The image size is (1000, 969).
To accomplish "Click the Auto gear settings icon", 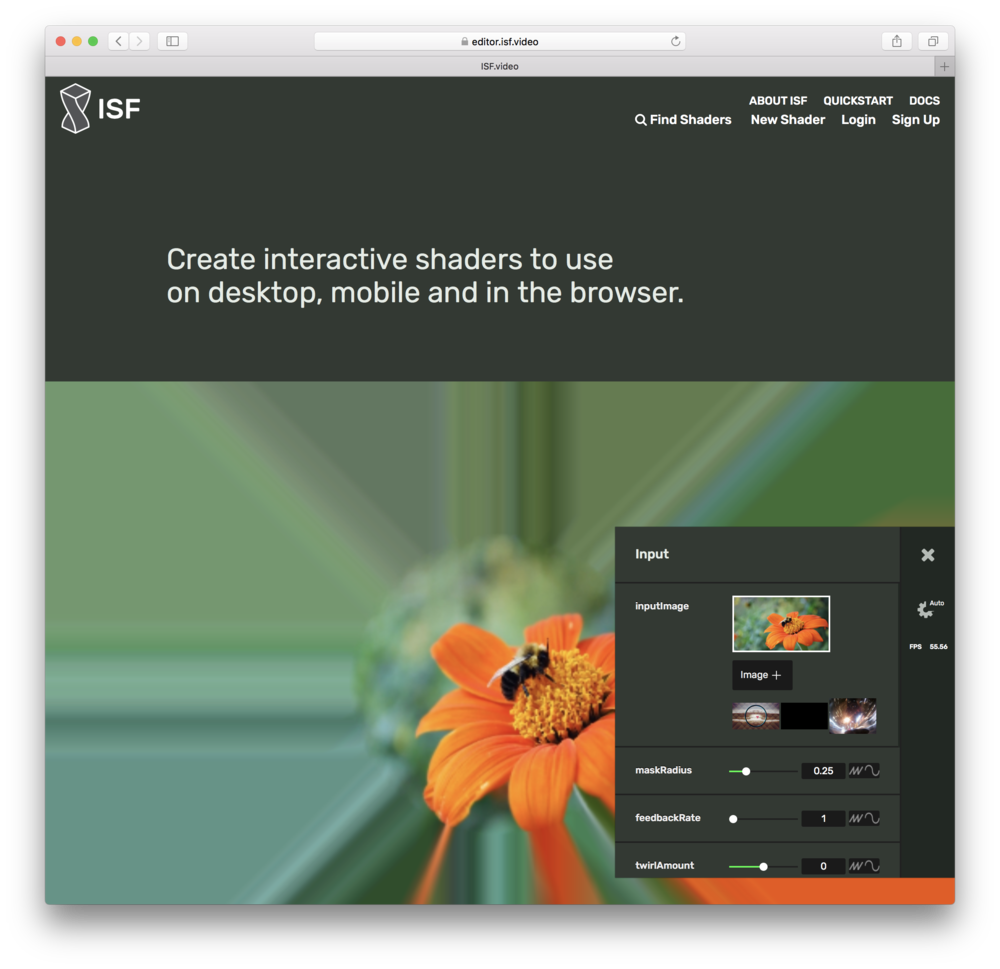I will (925, 609).
